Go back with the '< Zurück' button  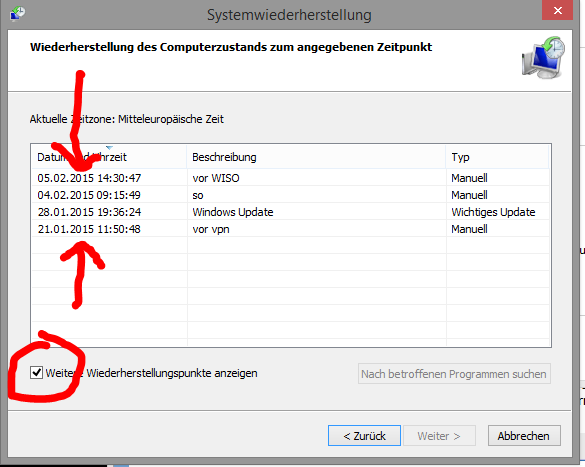tap(365, 436)
